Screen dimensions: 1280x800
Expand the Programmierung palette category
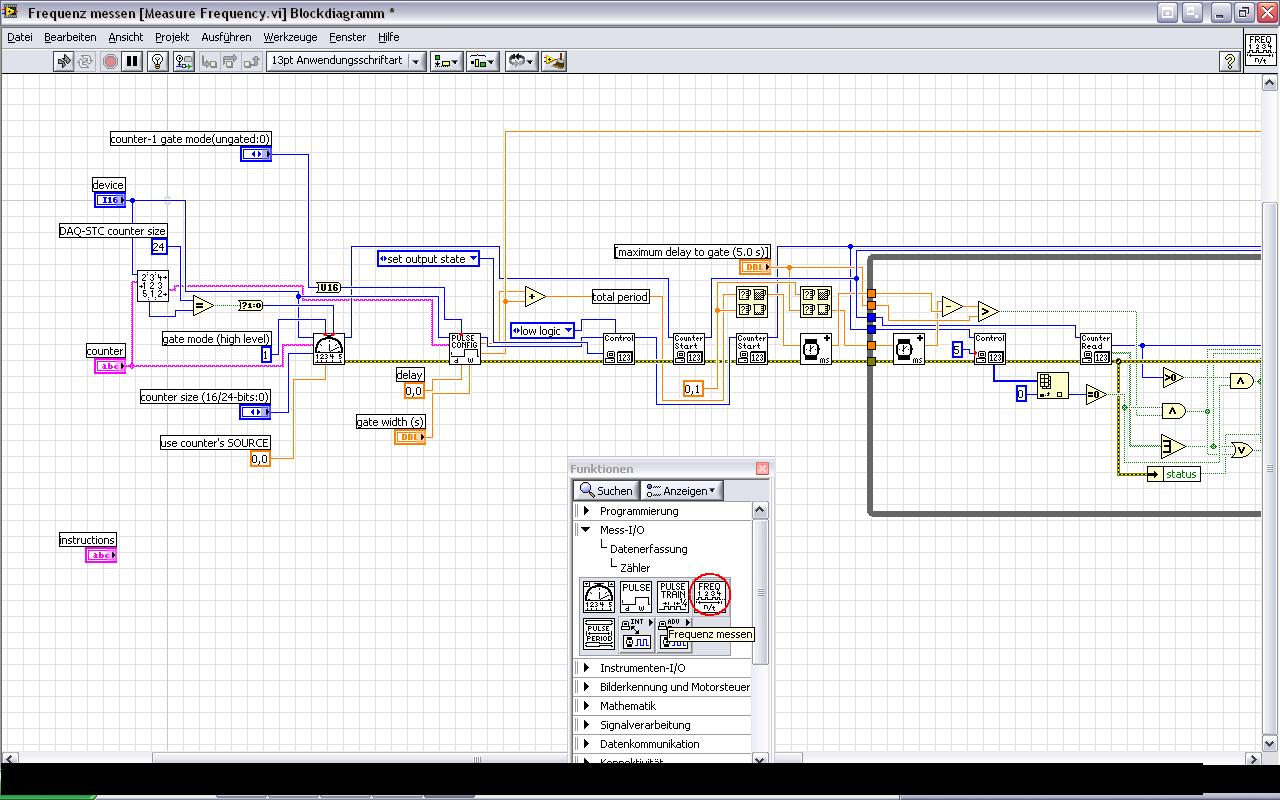click(587, 511)
